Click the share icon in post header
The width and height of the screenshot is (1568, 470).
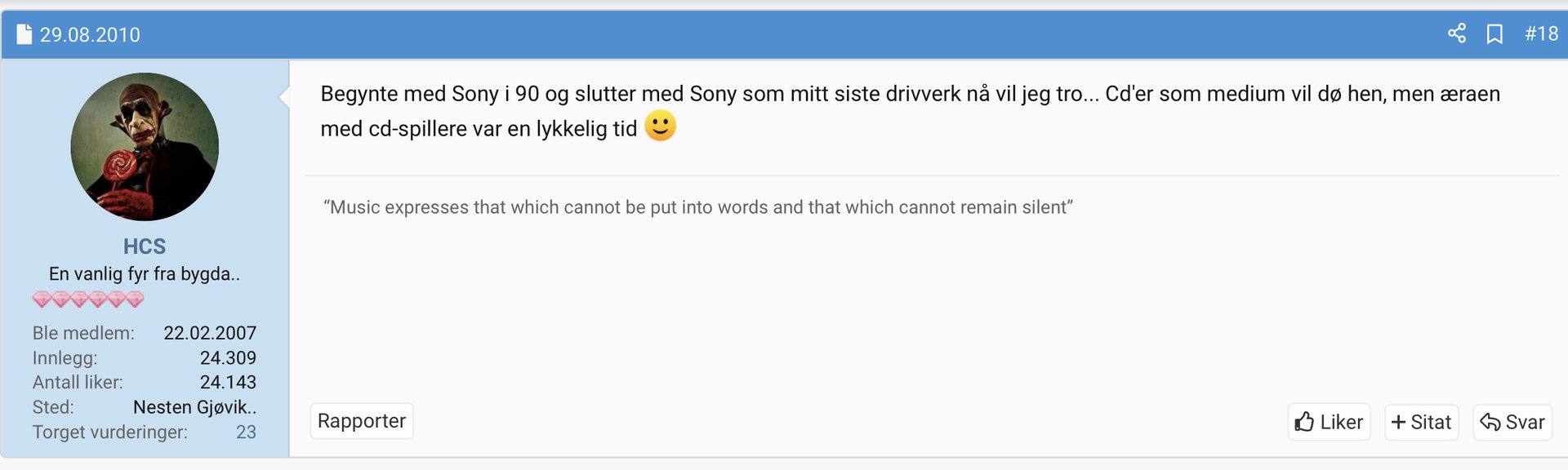point(1457,33)
